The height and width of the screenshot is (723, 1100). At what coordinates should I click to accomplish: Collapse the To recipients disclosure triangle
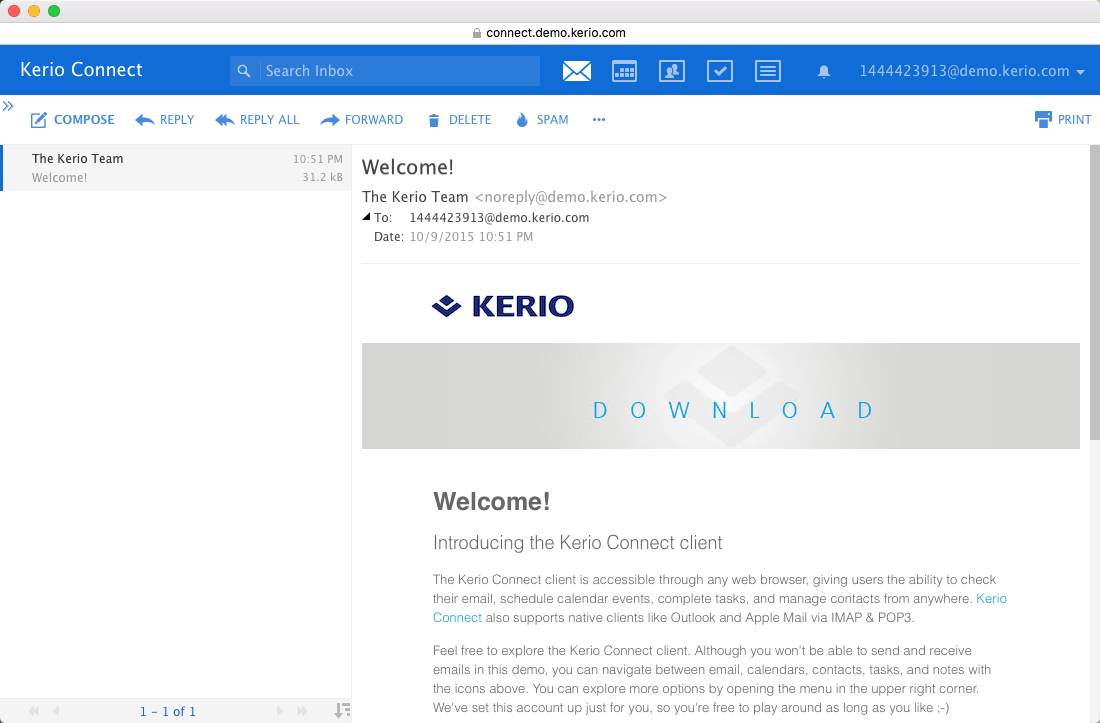pos(367,217)
